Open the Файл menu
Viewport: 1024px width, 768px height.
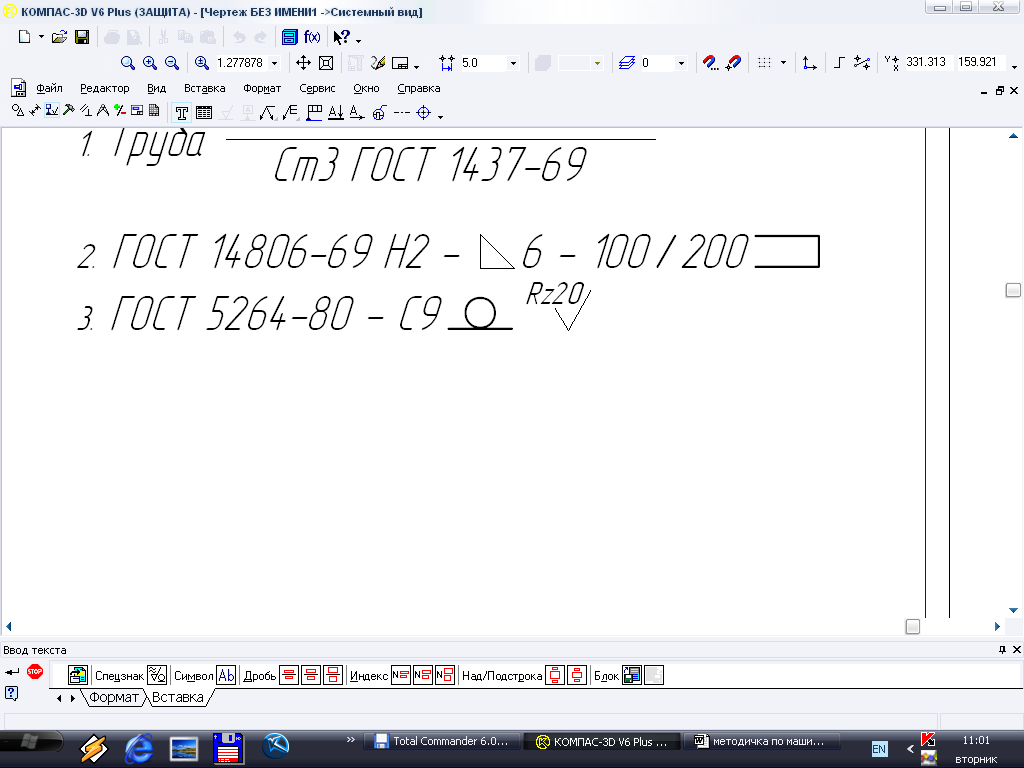click(x=49, y=88)
